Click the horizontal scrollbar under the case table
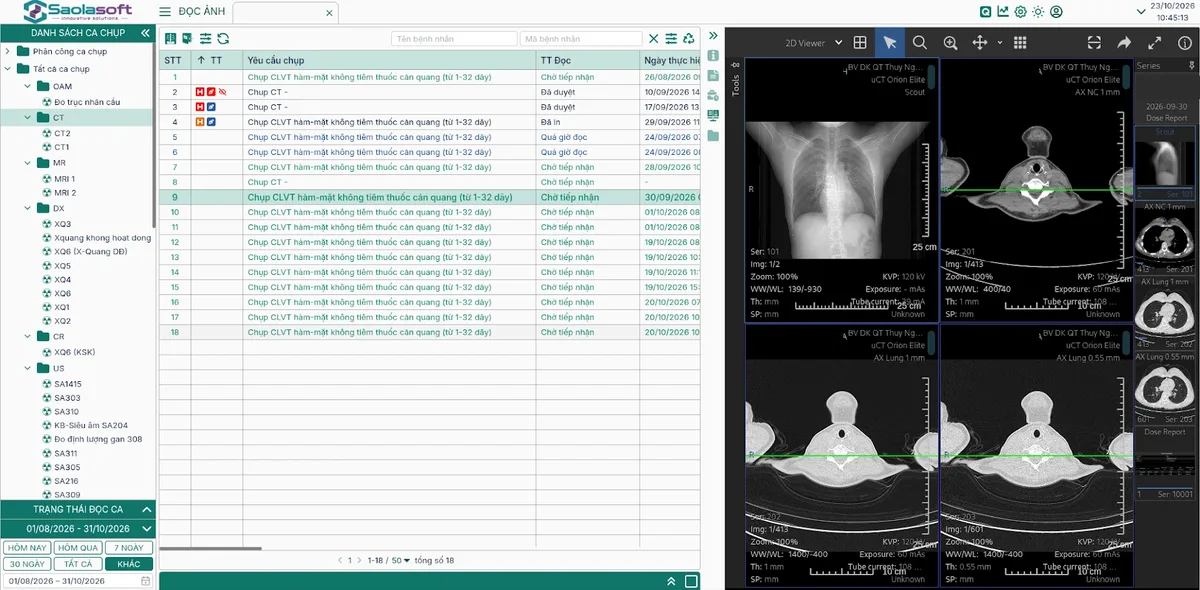Screen dimensions: 1200x590 point(210,548)
